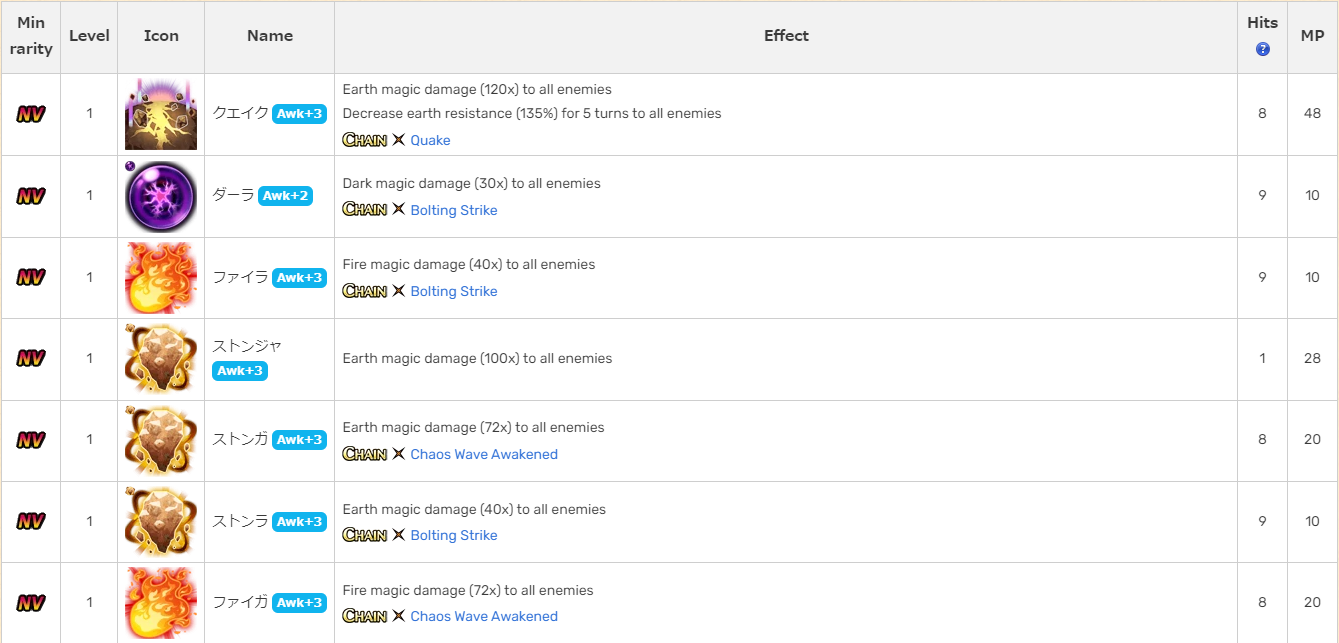Viewport: 1339px width, 643px height.
Task: Click the ファイガ fireball icon
Action: tap(161, 603)
